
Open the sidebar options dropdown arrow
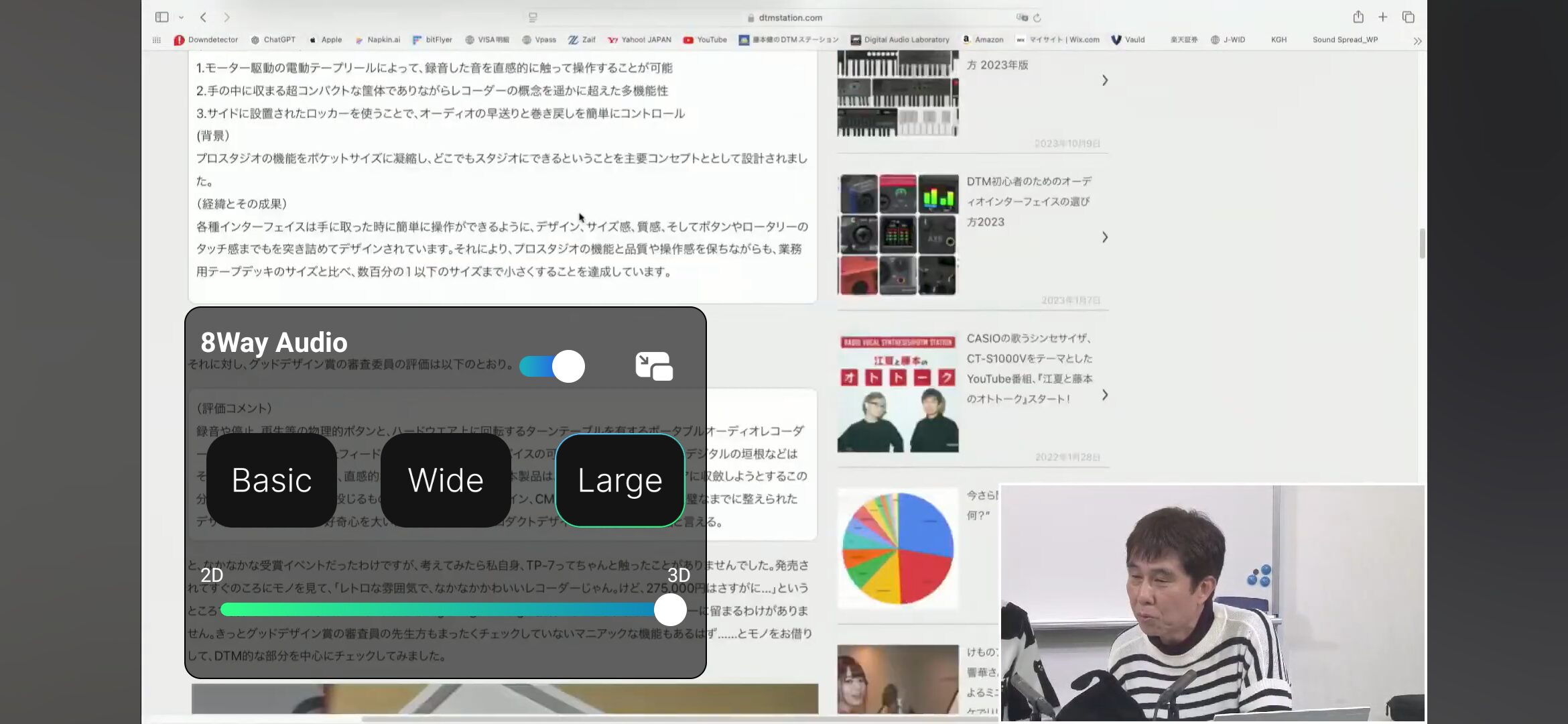click(181, 18)
